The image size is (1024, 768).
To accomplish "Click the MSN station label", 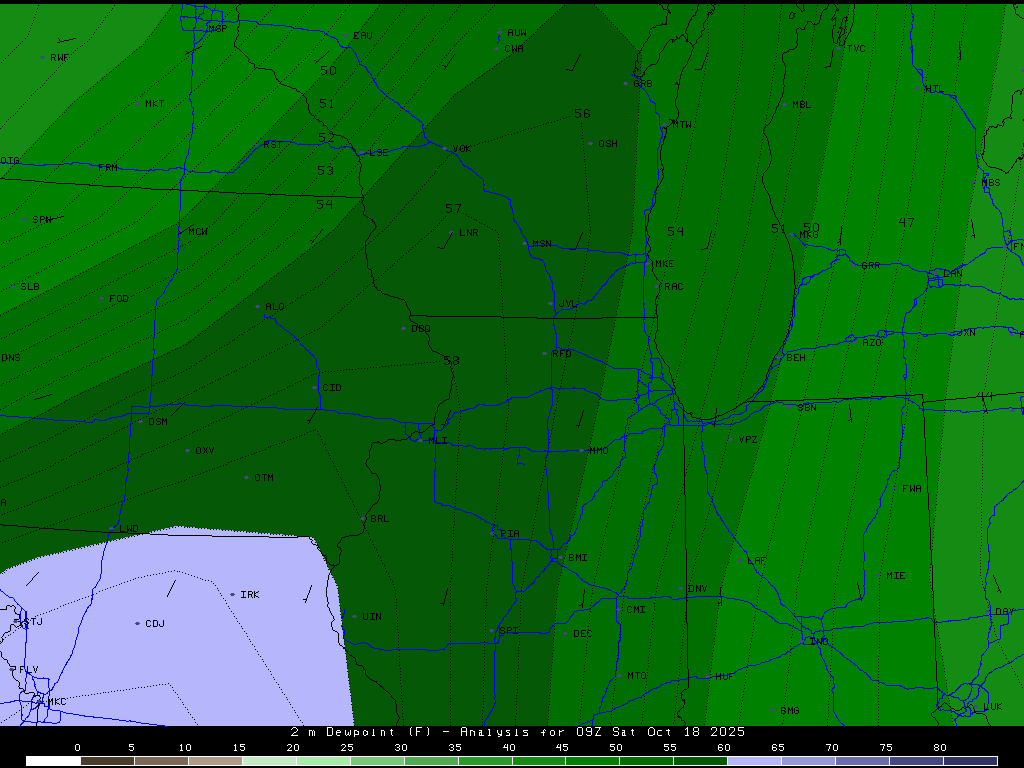I will pyautogui.click(x=541, y=244).
